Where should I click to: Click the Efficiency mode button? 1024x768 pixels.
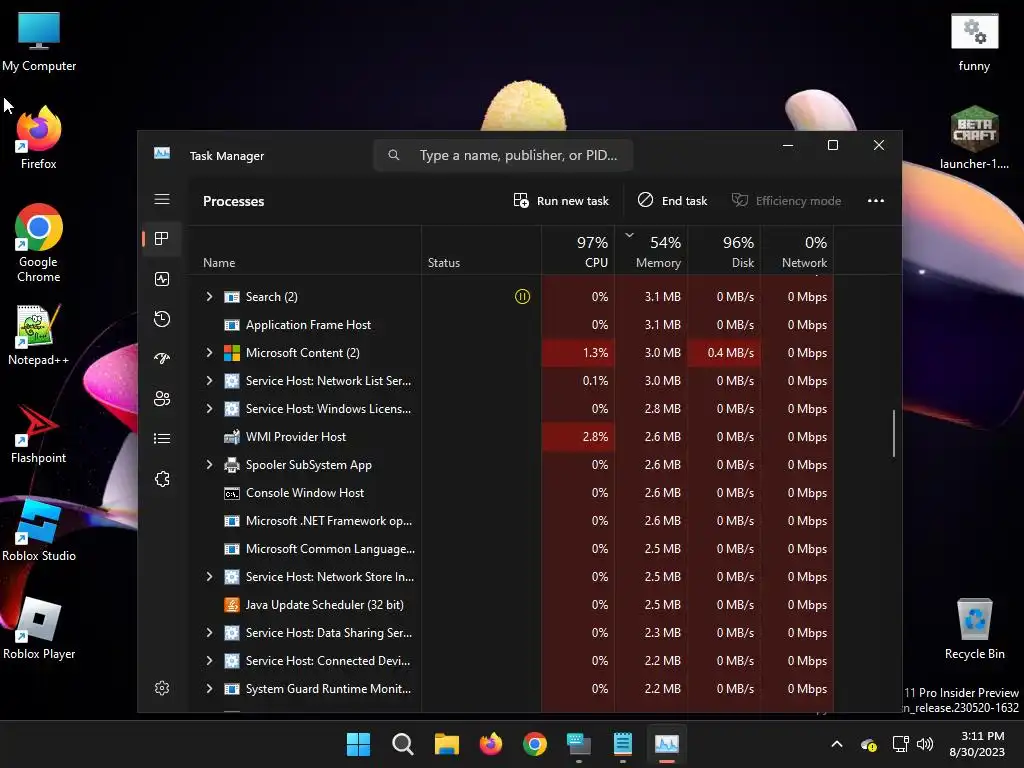point(786,200)
